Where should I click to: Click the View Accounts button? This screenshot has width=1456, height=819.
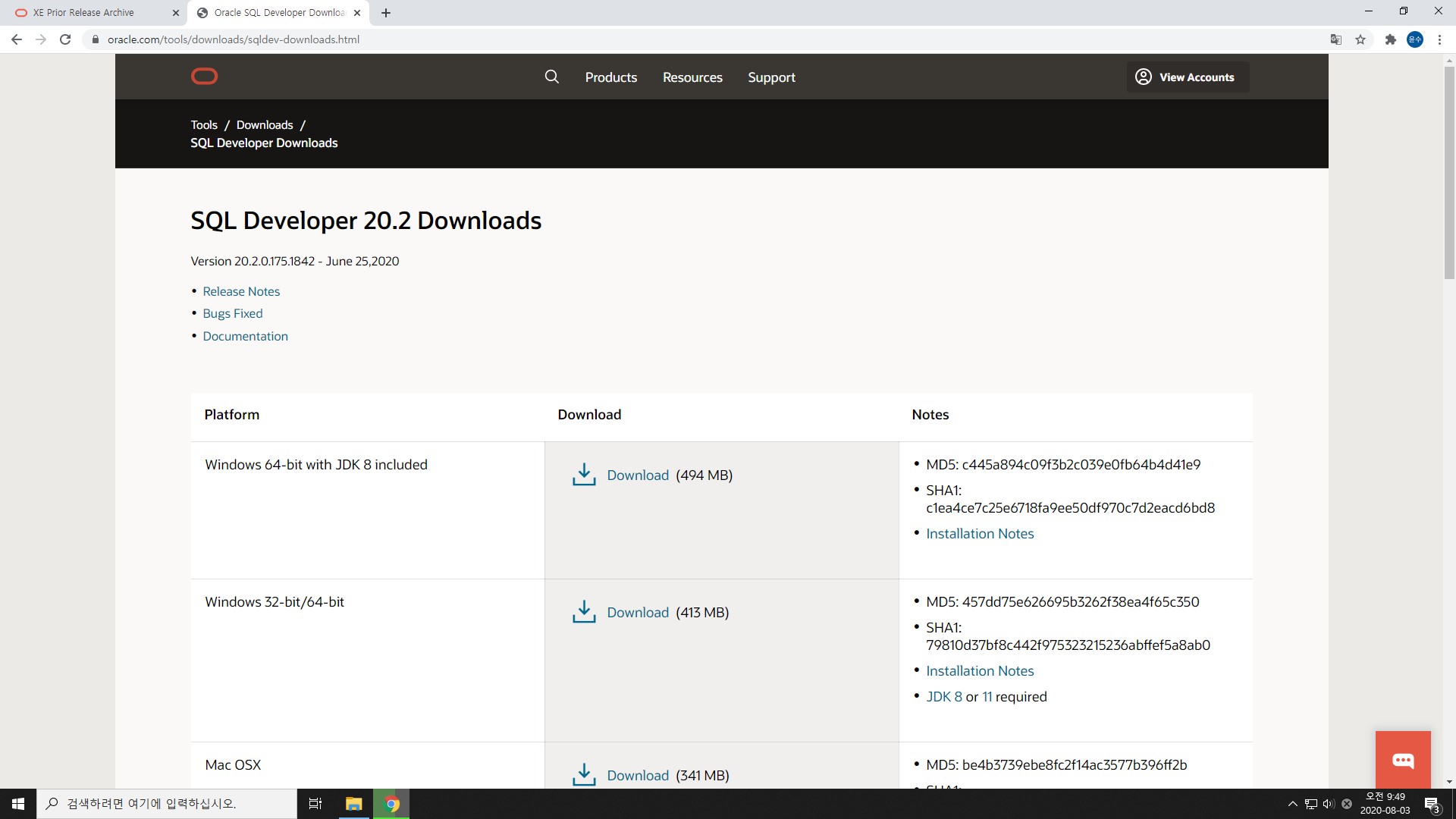tap(1187, 77)
